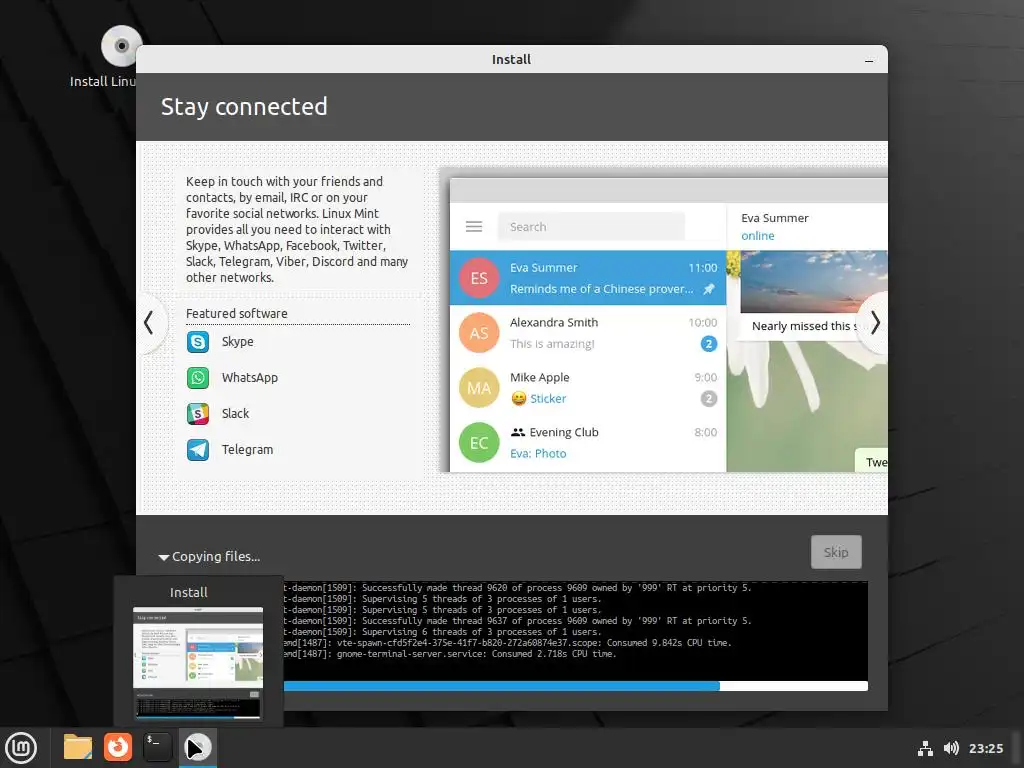Click the WhatsApp icon in Featured software

pos(198,377)
